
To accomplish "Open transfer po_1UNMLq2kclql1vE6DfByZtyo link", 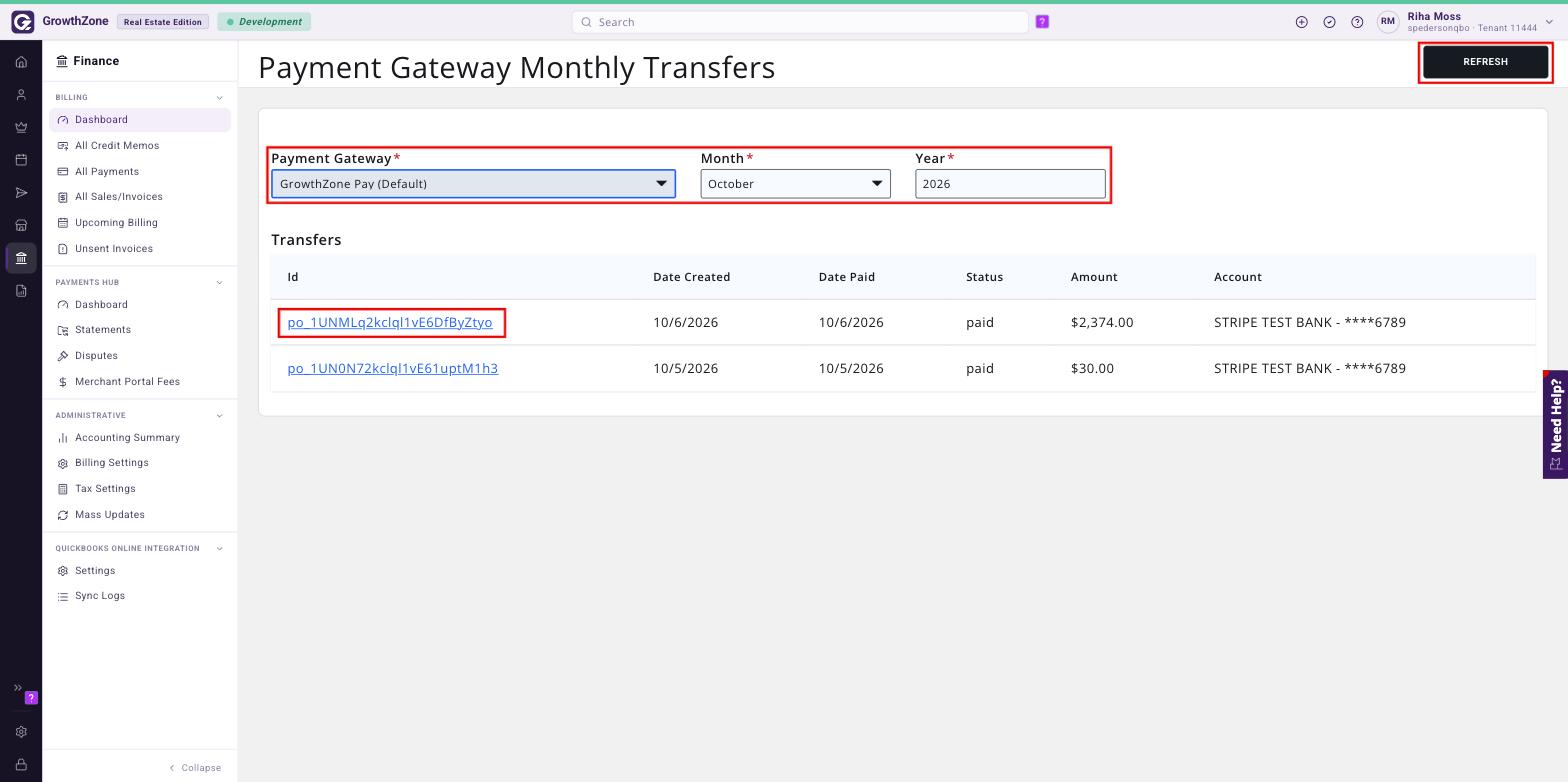I will (x=390, y=322).
